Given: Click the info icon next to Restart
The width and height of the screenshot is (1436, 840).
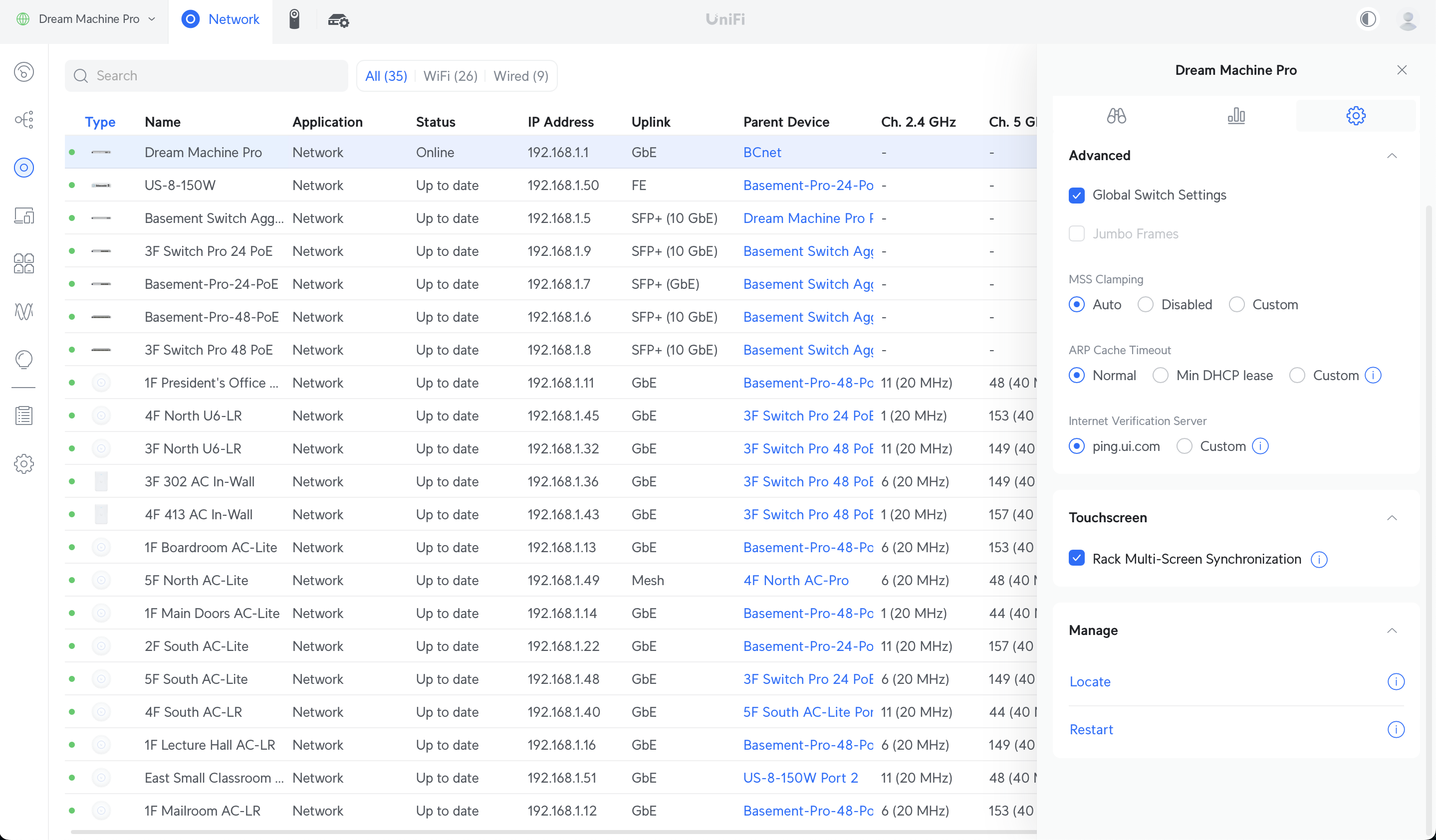Looking at the screenshot, I should (x=1395, y=730).
